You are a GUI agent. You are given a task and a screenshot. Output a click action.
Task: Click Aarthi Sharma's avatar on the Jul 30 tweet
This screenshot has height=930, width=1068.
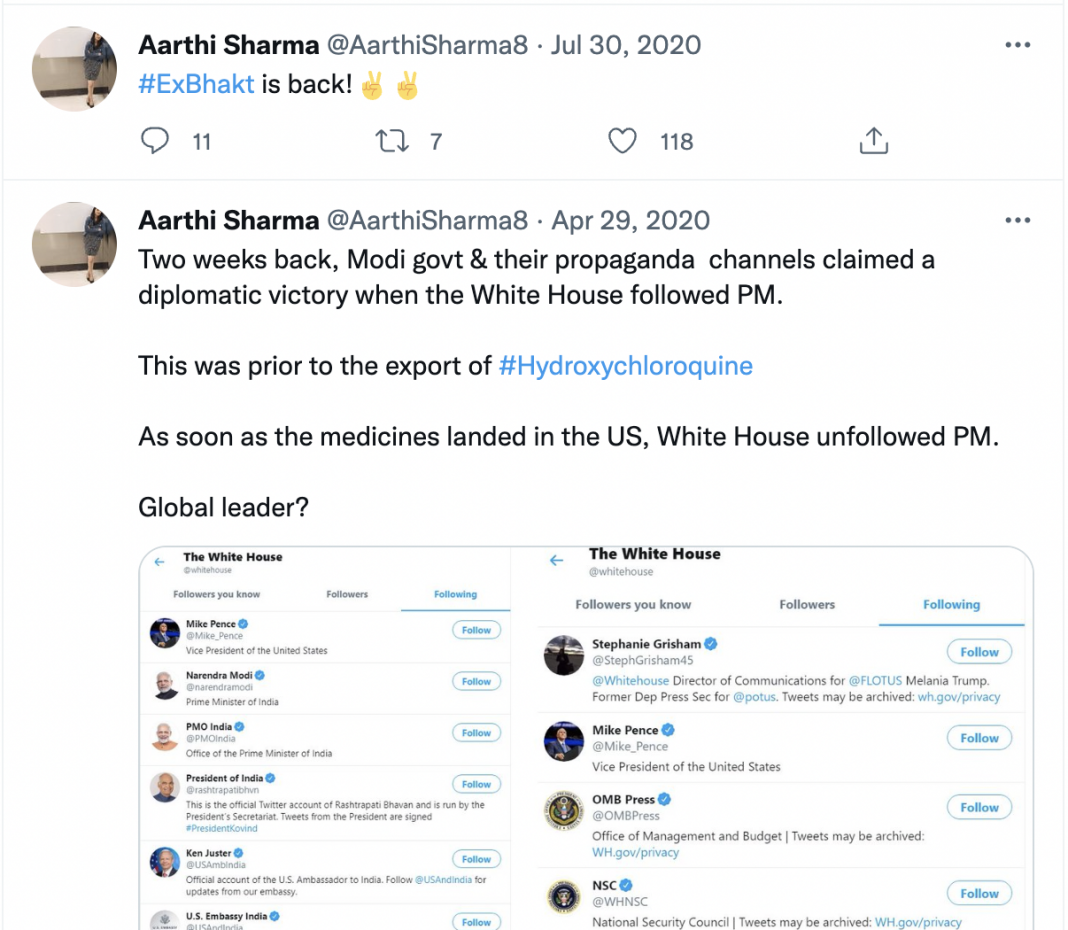click(75, 68)
